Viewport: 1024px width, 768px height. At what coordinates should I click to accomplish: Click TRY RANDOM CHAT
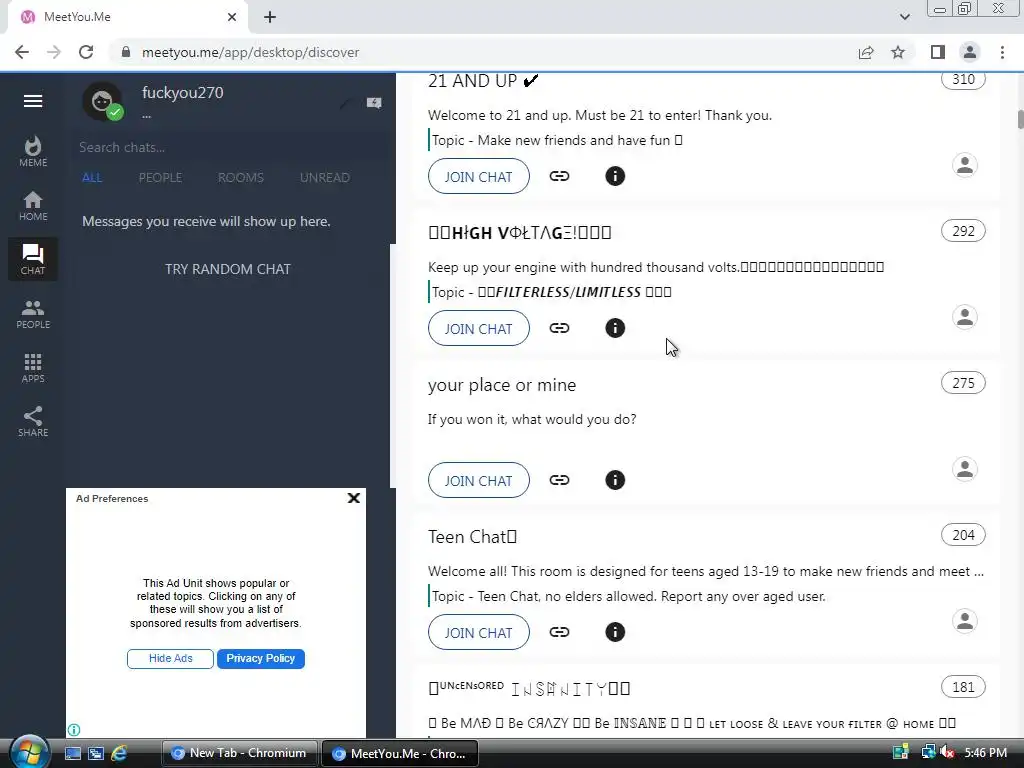(x=228, y=269)
